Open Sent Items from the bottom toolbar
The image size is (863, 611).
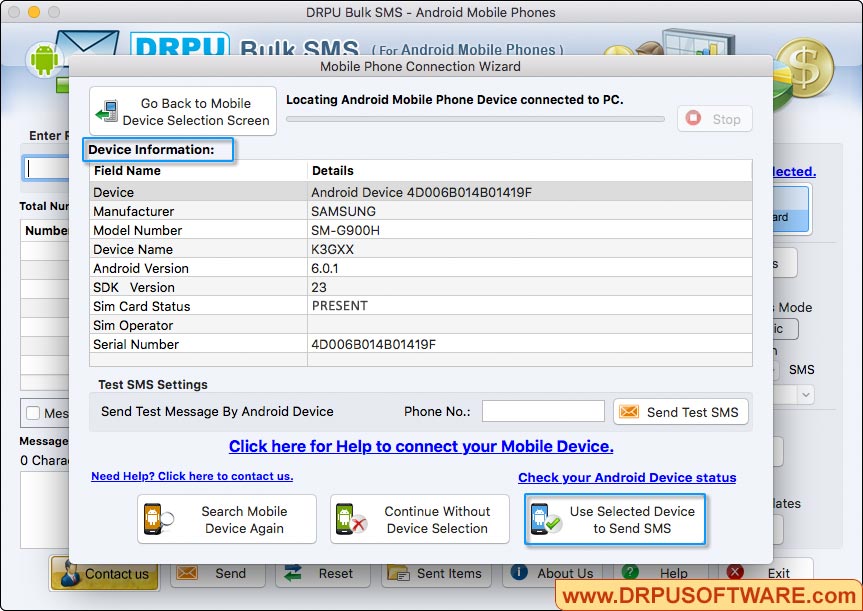[437, 573]
